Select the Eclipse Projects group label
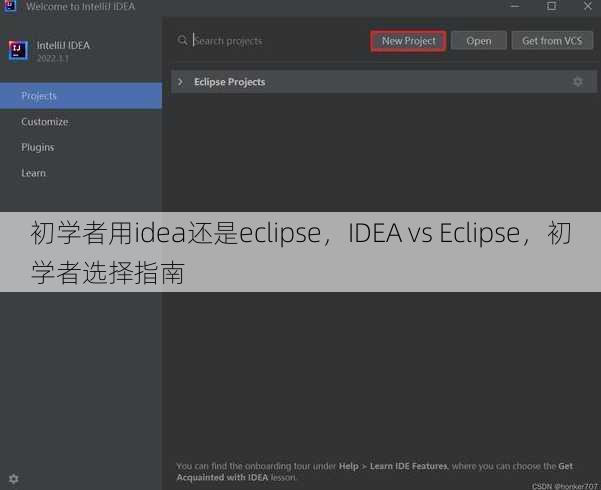Viewport: 601px width, 490px height. [230, 82]
